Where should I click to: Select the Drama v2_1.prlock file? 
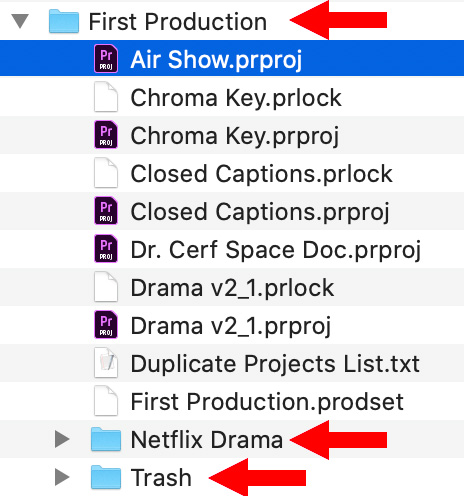coord(232,287)
